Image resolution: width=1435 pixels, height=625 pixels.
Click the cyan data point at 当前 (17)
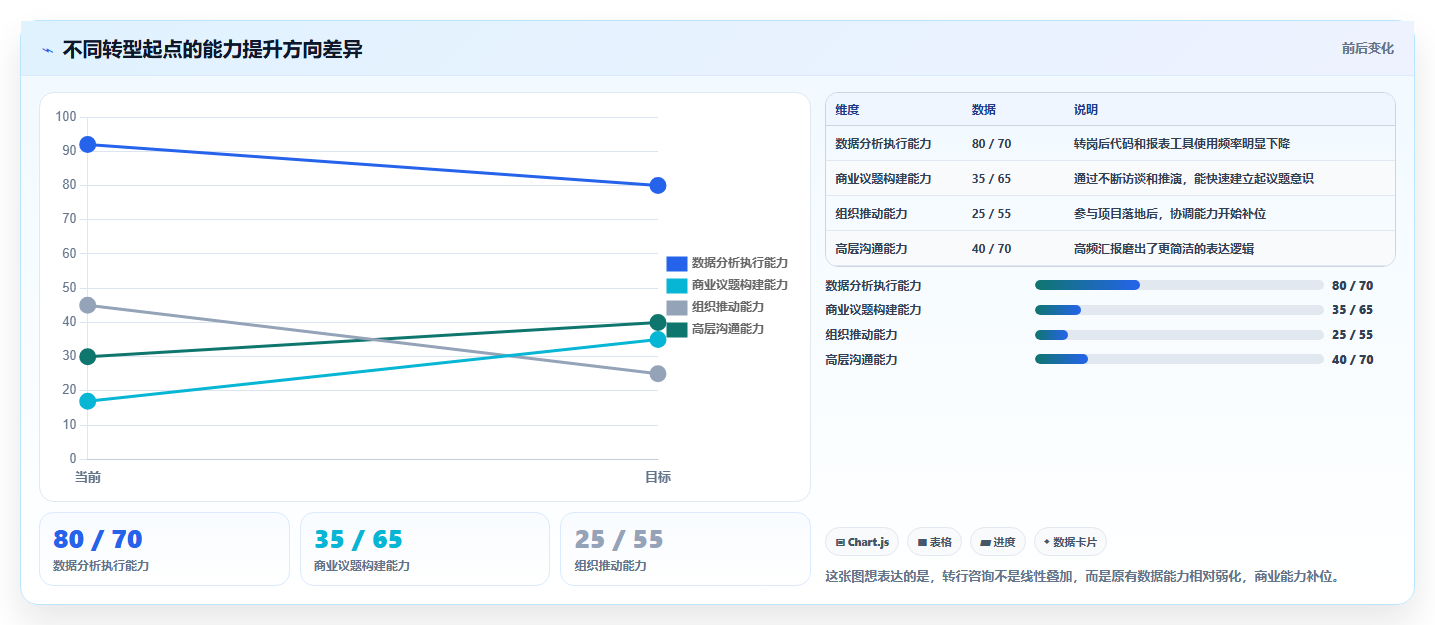tap(88, 401)
